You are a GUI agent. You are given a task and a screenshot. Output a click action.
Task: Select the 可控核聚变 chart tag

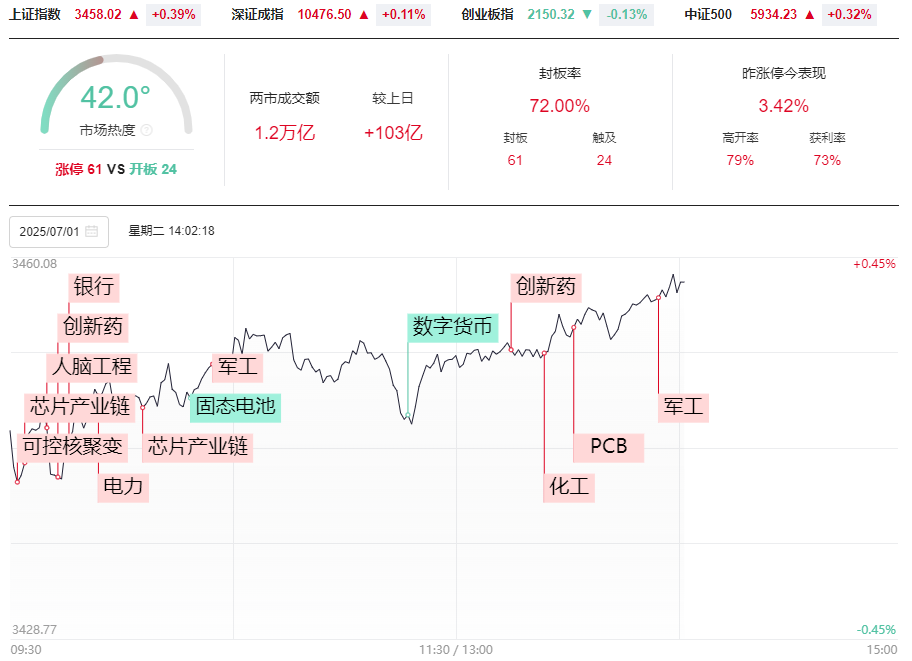click(x=72, y=446)
